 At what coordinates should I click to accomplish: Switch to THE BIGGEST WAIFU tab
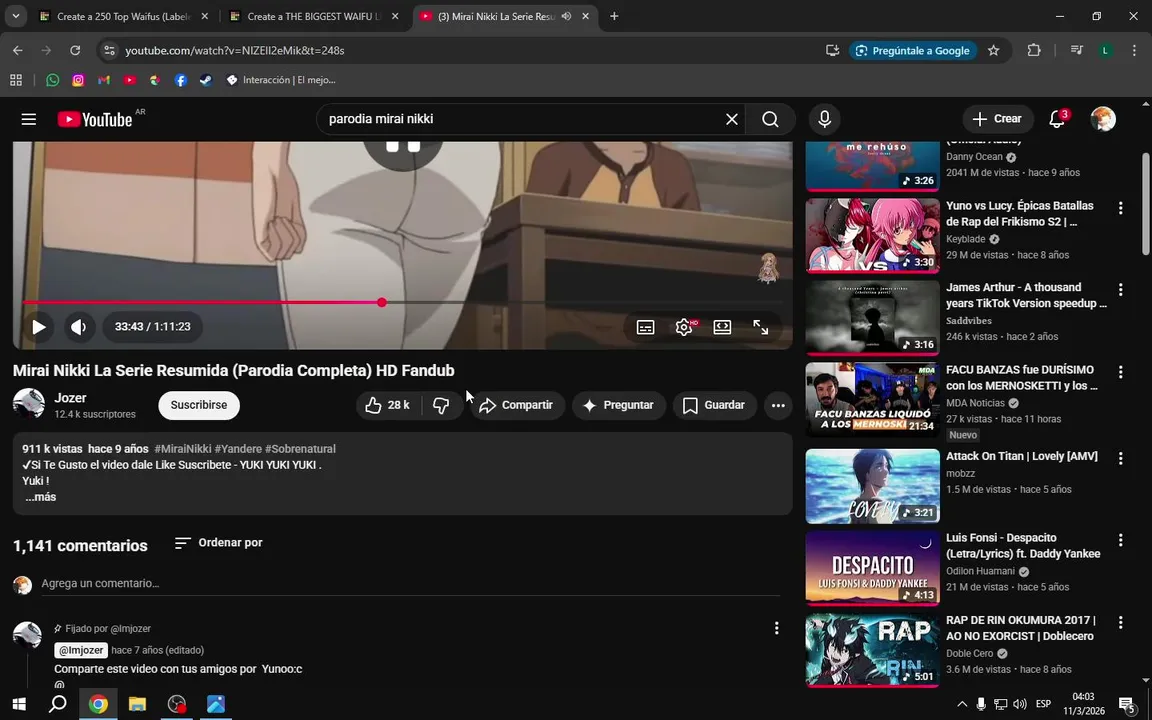coord(314,16)
